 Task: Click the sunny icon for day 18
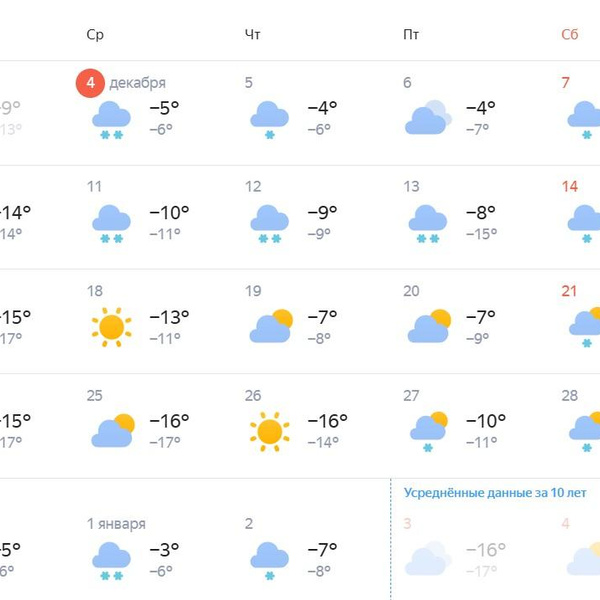point(111,327)
